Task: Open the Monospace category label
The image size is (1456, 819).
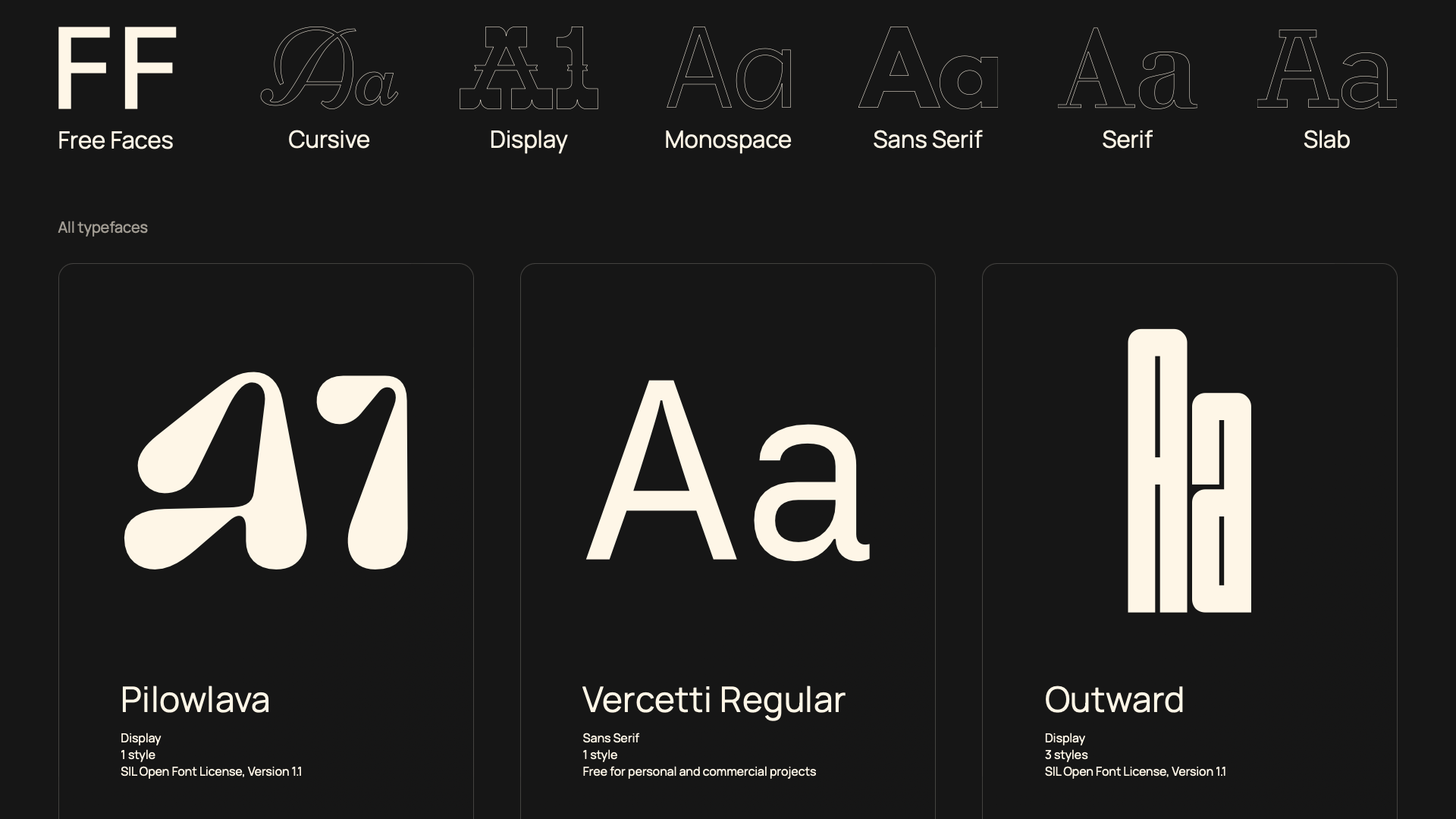Action: (x=728, y=140)
